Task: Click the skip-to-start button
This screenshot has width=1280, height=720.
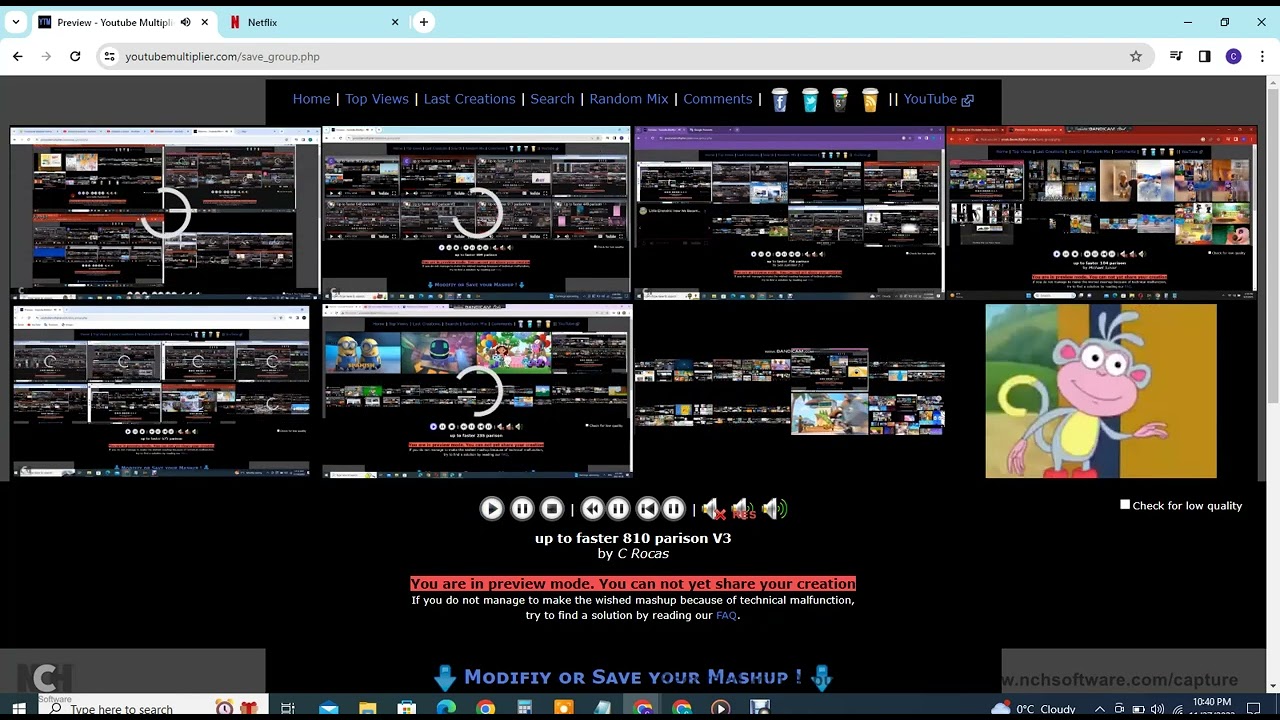Action: click(648, 509)
